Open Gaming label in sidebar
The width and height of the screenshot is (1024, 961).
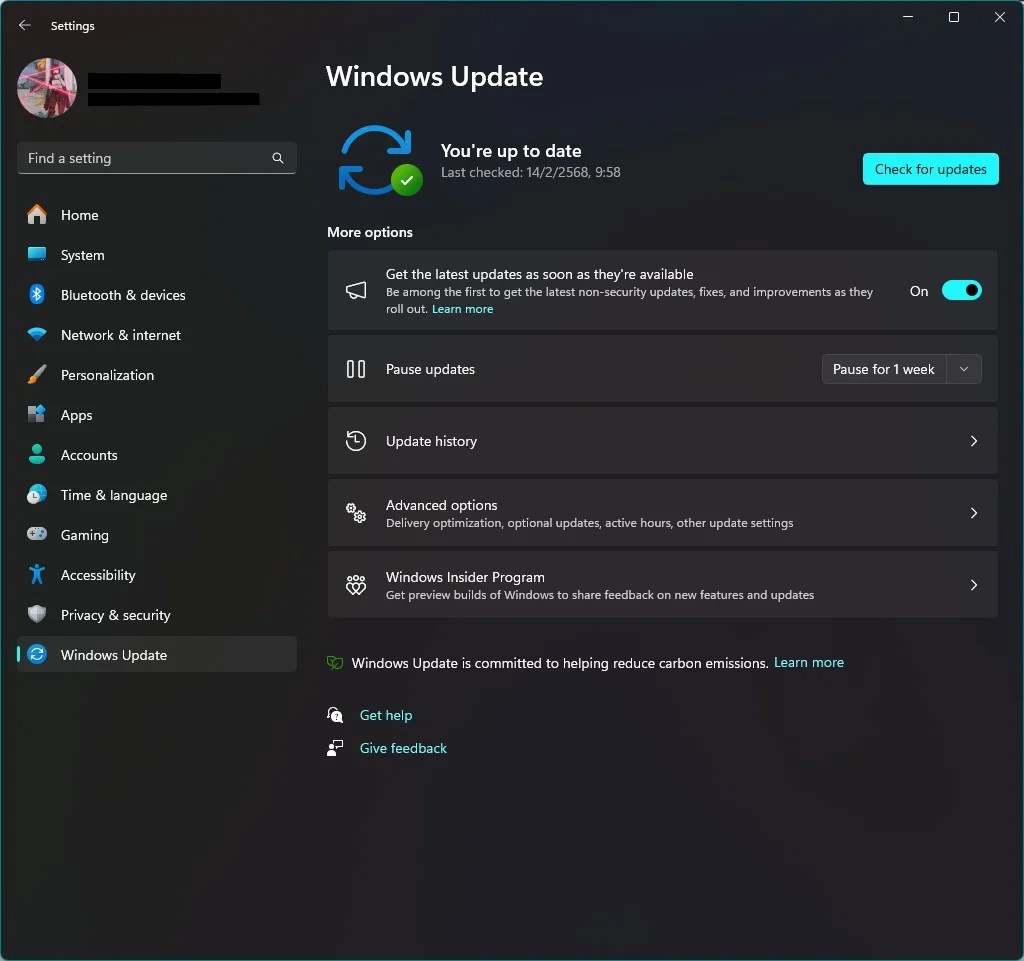(85, 535)
